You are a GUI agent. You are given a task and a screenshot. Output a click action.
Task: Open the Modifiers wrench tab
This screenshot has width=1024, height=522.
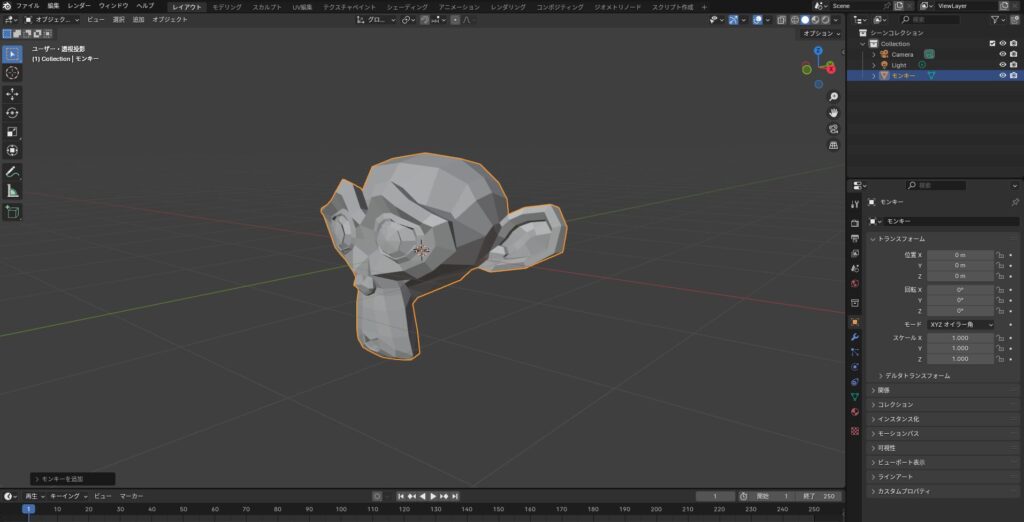pos(855,337)
